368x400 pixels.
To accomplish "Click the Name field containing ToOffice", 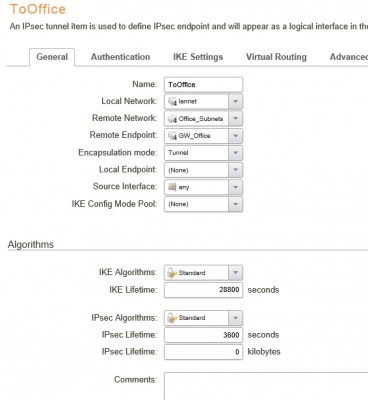I will click(x=203, y=85).
